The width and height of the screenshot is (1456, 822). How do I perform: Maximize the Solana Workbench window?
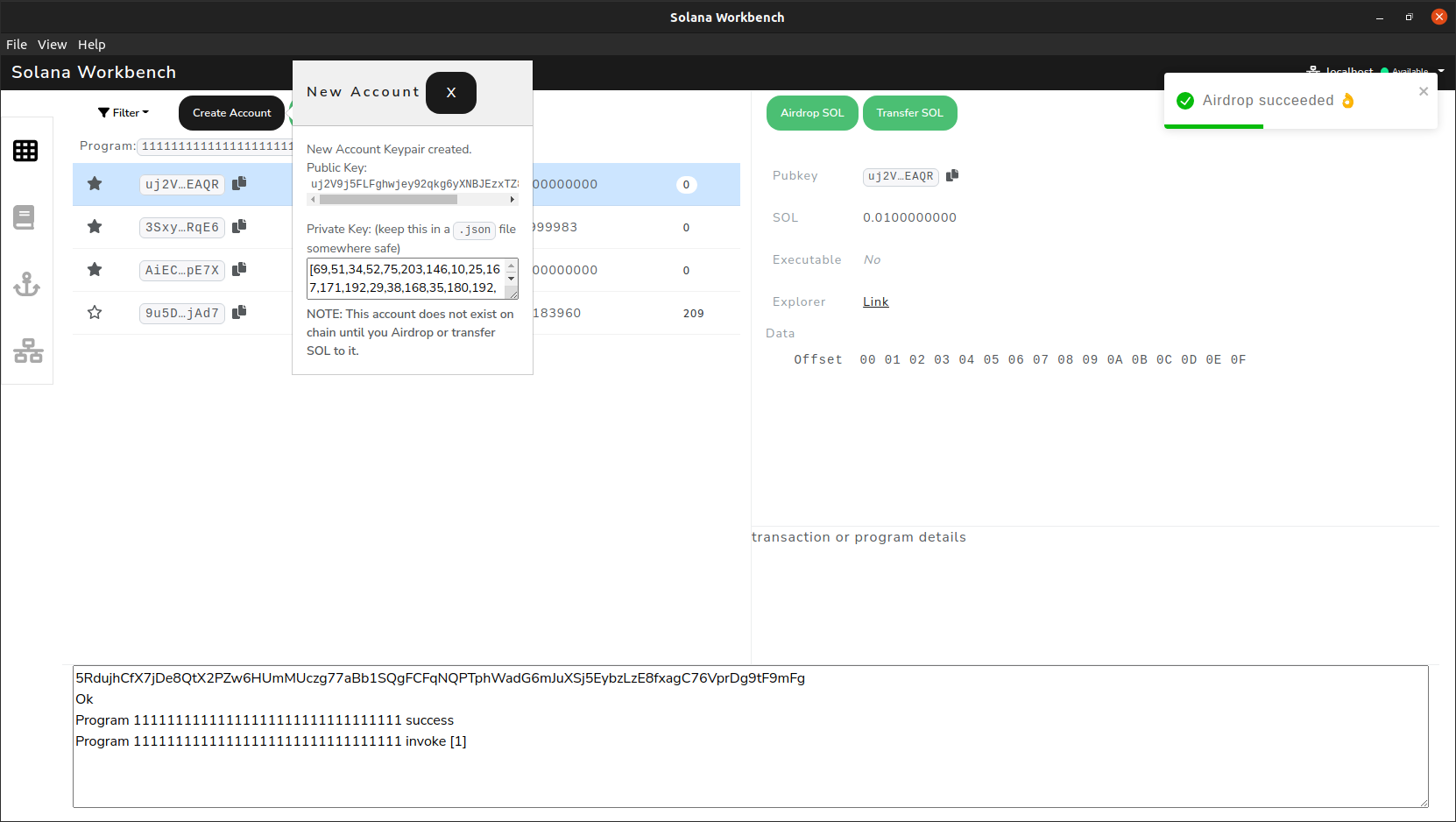tap(1410, 17)
